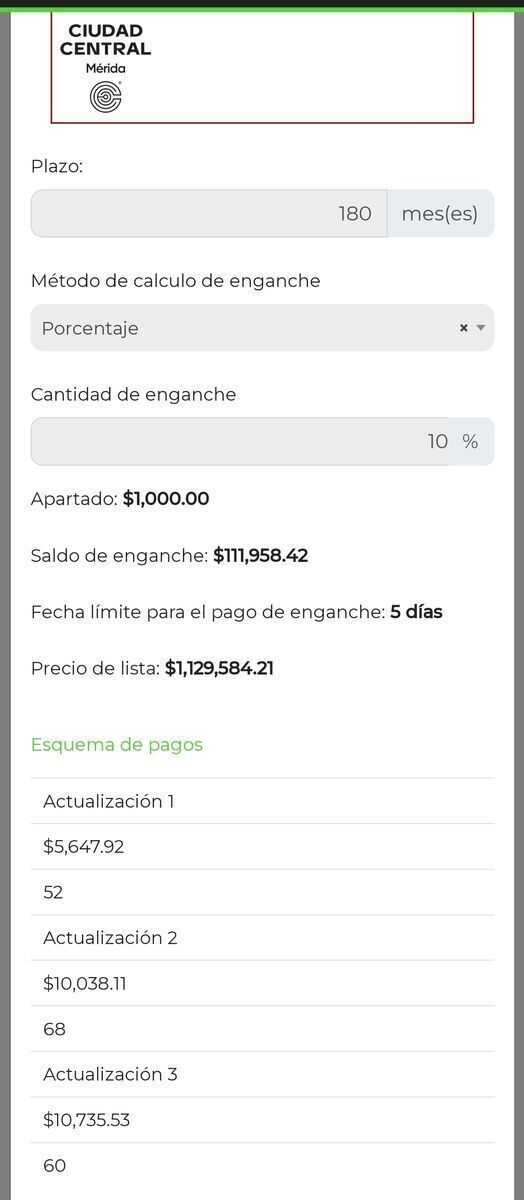The height and width of the screenshot is (1200, 524).
Task: Focus the Plazo field showing 180
Action: 209,213
